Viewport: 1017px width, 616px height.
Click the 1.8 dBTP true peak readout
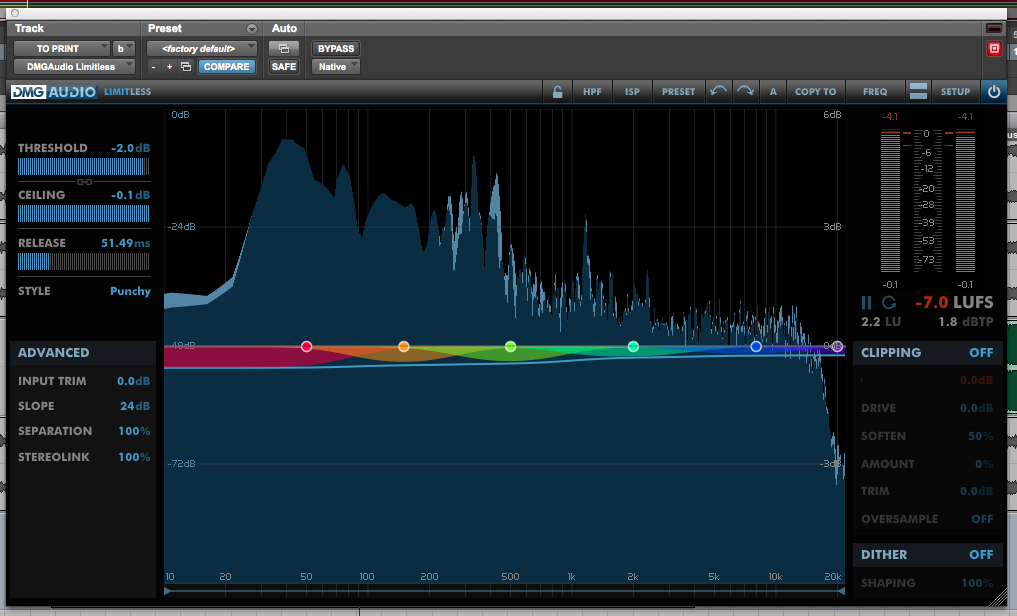pos(965,322)
